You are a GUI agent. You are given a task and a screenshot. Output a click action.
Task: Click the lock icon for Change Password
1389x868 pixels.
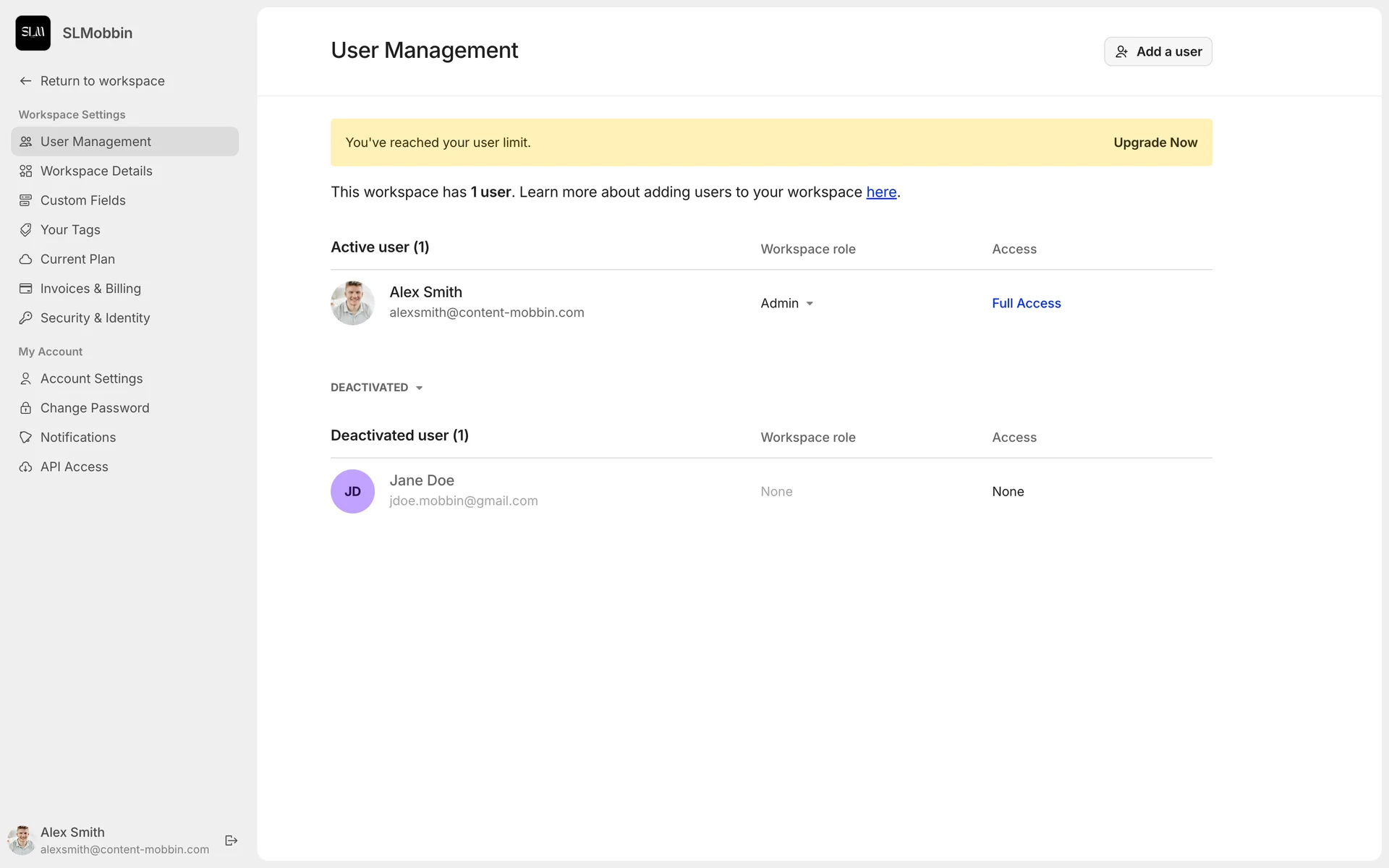click(25, 408)
